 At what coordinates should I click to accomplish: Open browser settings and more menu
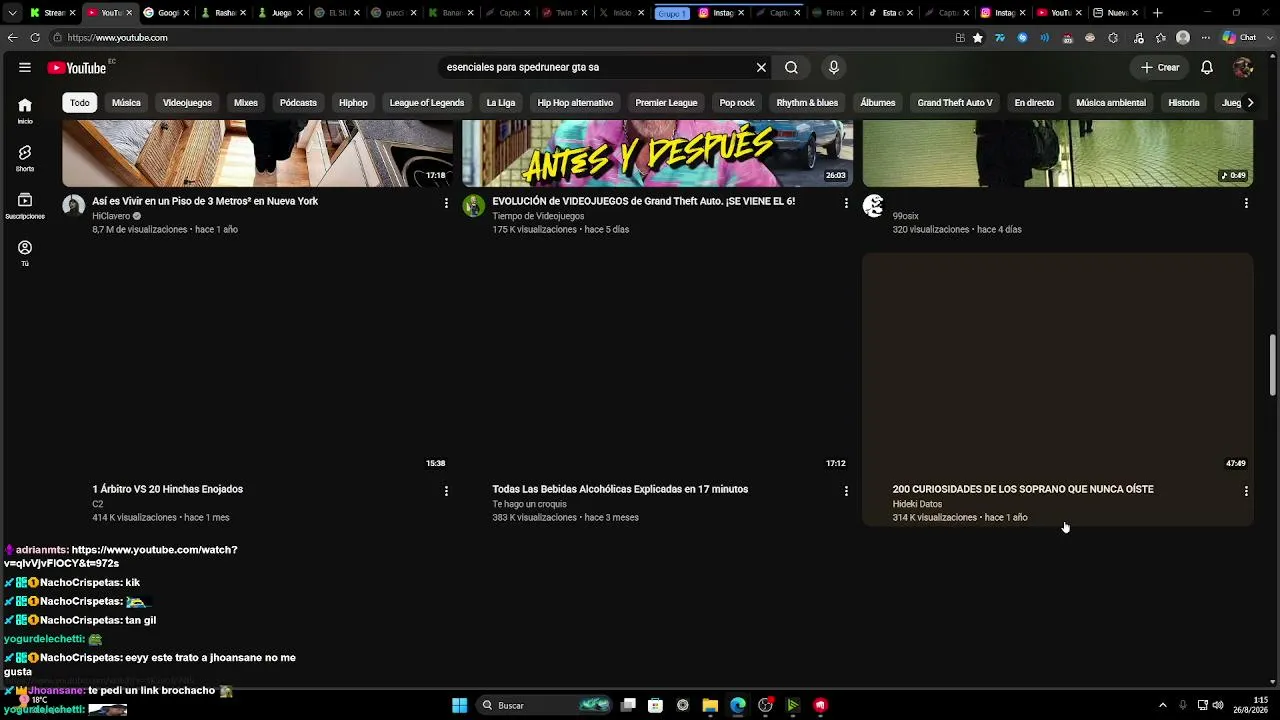pos(1205,37)
